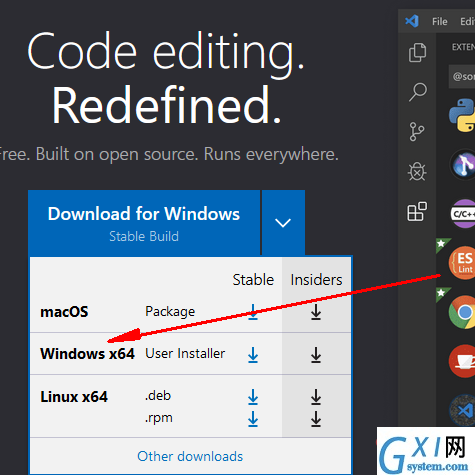Download Linux x64 Insiders .deb
Viewport: 475px width, 475px height.
point(316,397)
